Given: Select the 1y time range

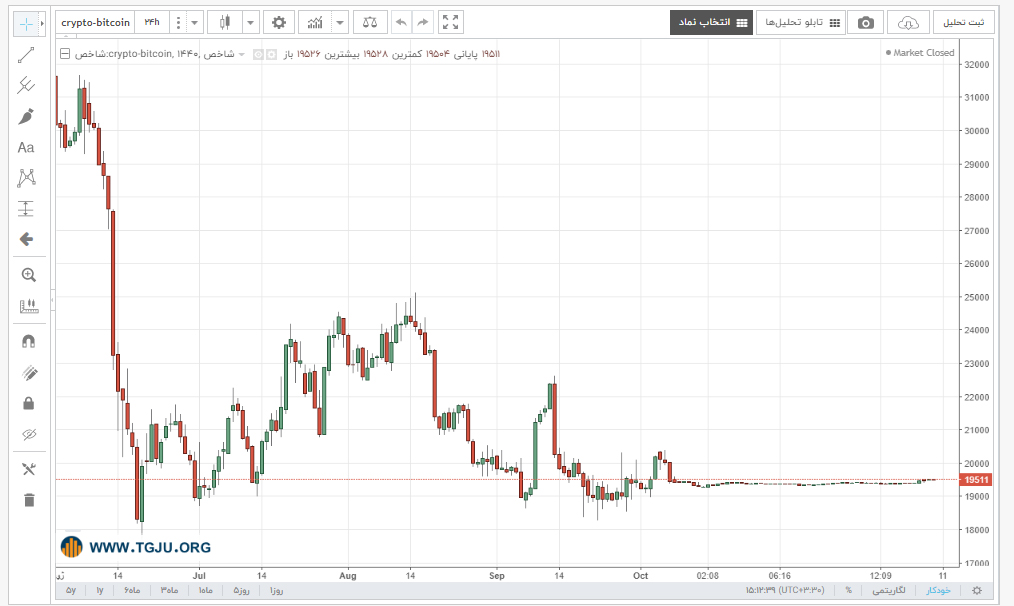Looking at the screenshot, I should (100, 590).
